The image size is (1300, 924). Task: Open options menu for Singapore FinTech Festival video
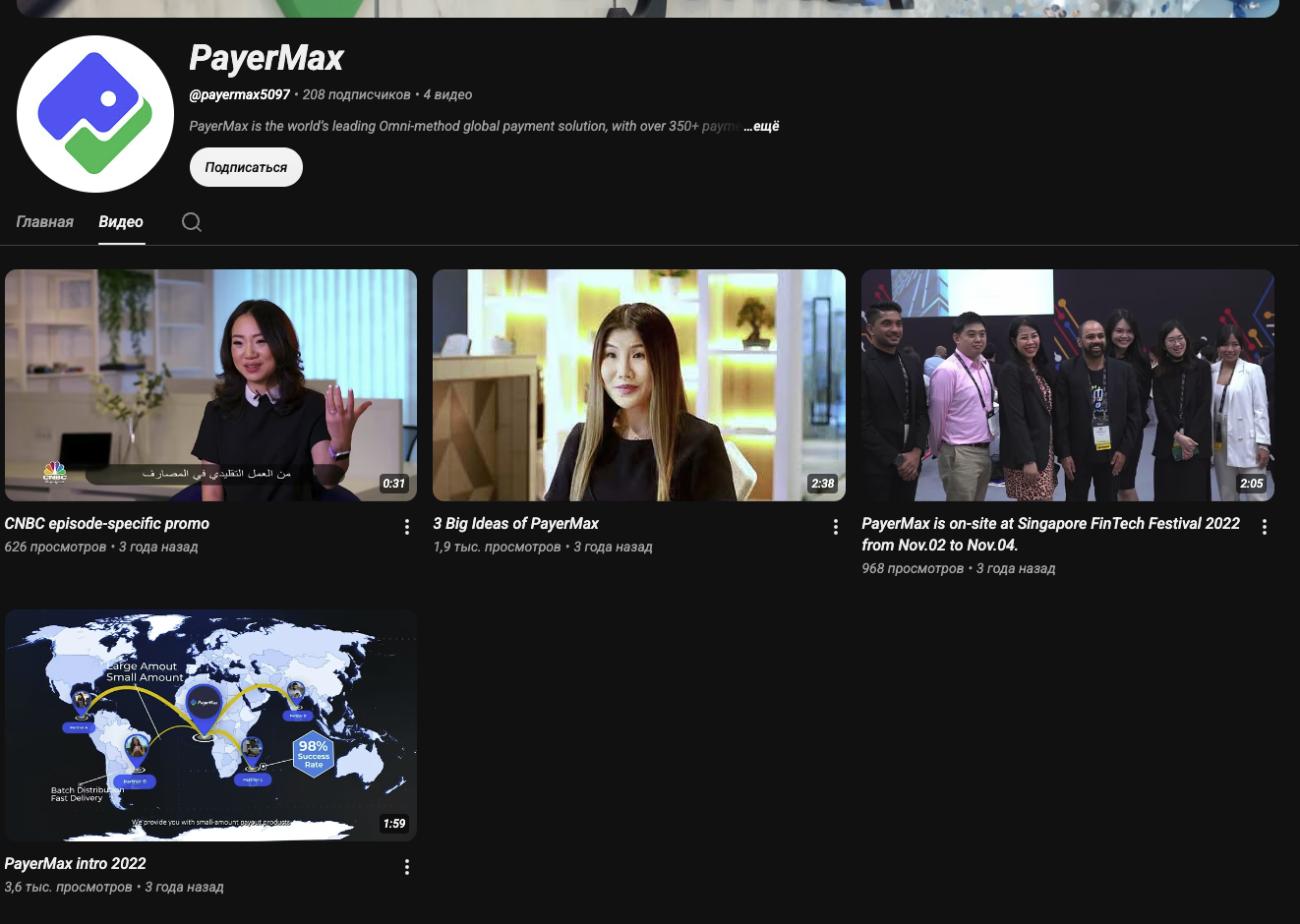tap(1265, 527)
